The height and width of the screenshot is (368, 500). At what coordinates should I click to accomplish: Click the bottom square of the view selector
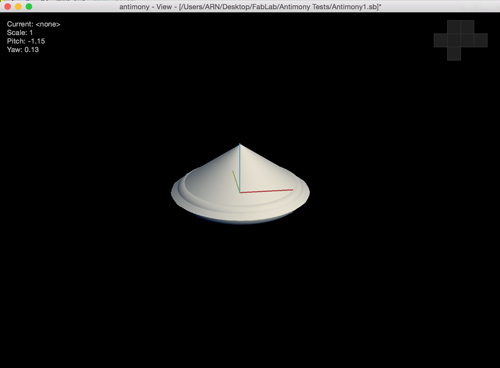[x=454, y=54]
